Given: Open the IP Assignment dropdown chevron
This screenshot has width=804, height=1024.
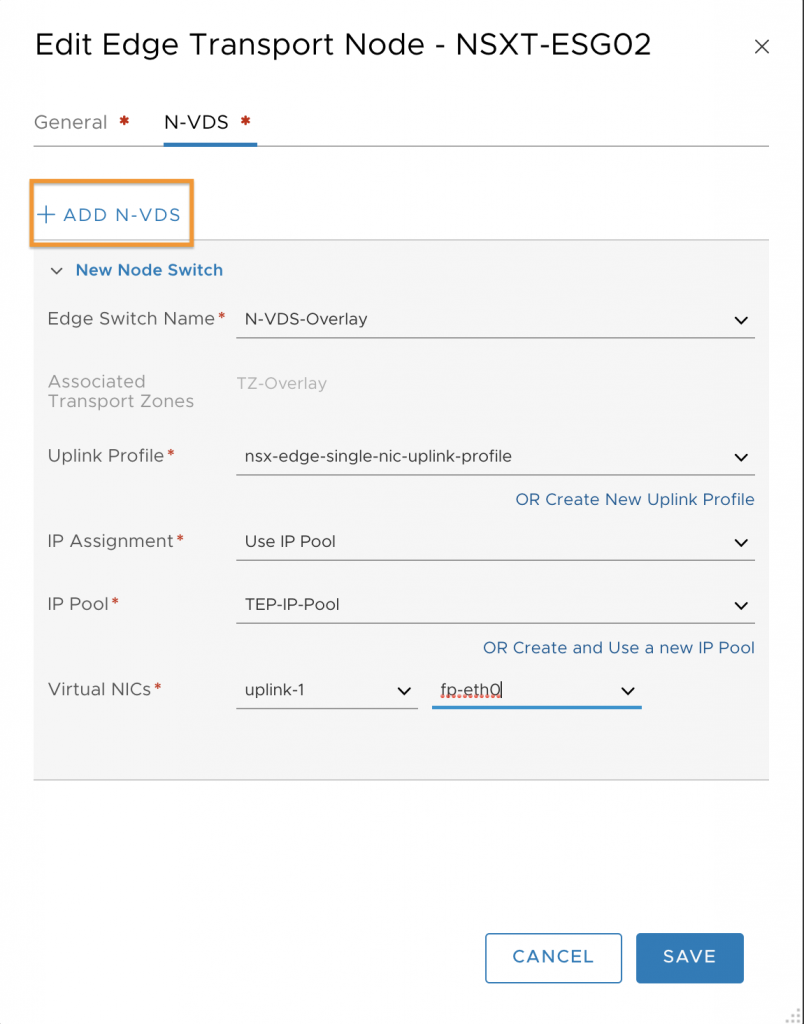Looking at the screenshot, I should tap(741, 543).
